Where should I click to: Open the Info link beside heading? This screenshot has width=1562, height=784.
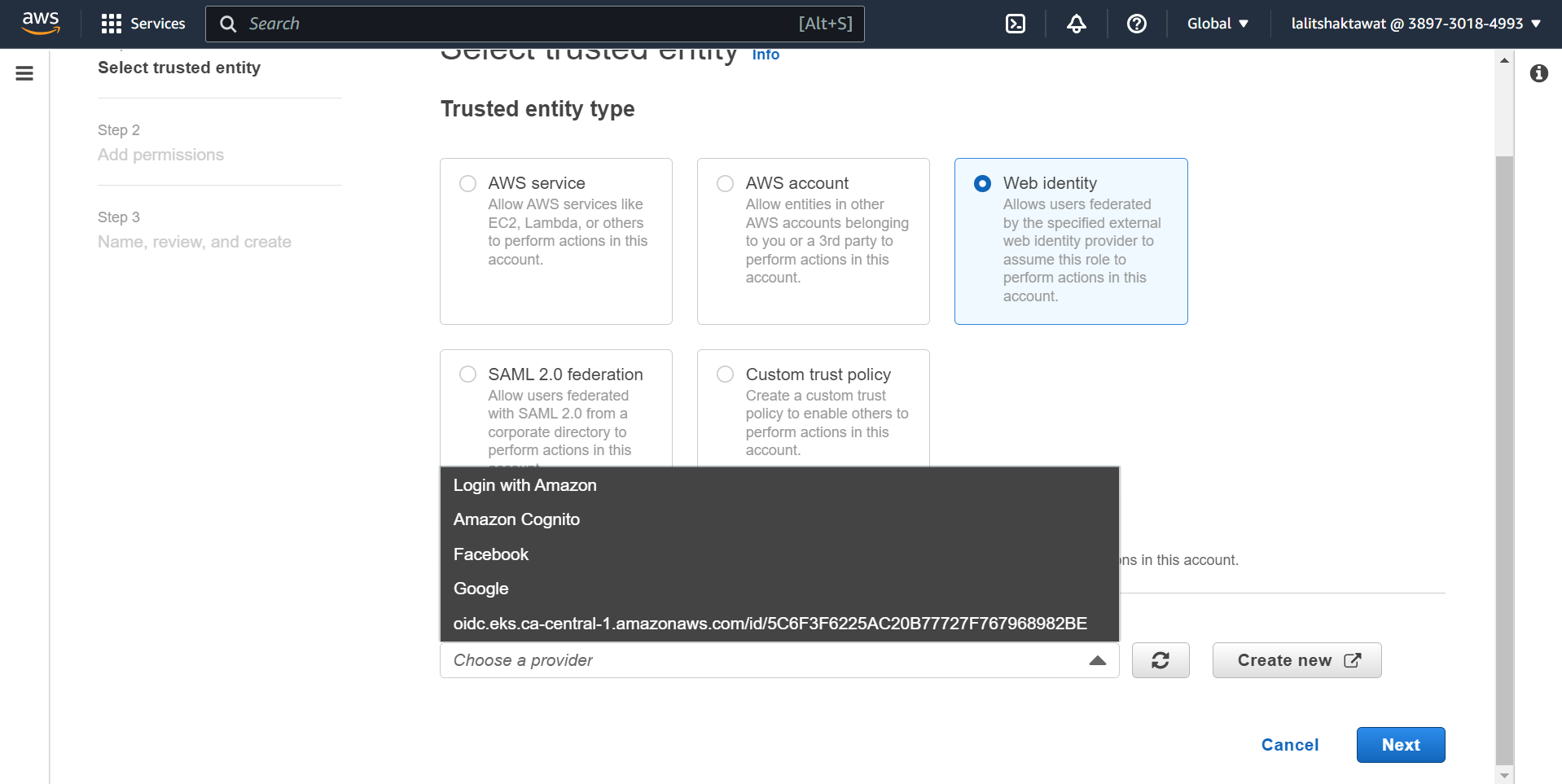[766, 55]
